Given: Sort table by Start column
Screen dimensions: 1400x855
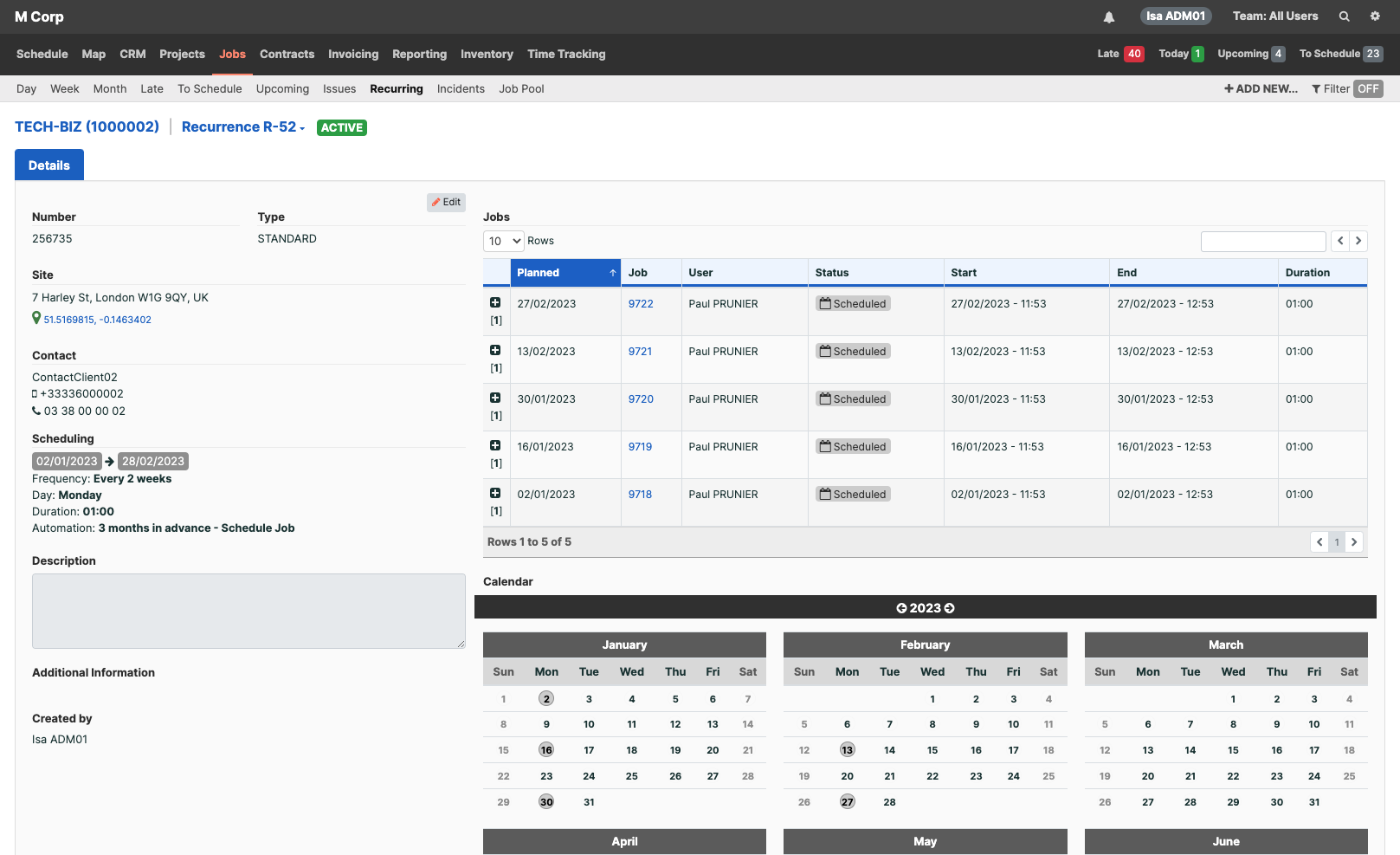Looking at the screenshot, I should [x=1026, y=273].
